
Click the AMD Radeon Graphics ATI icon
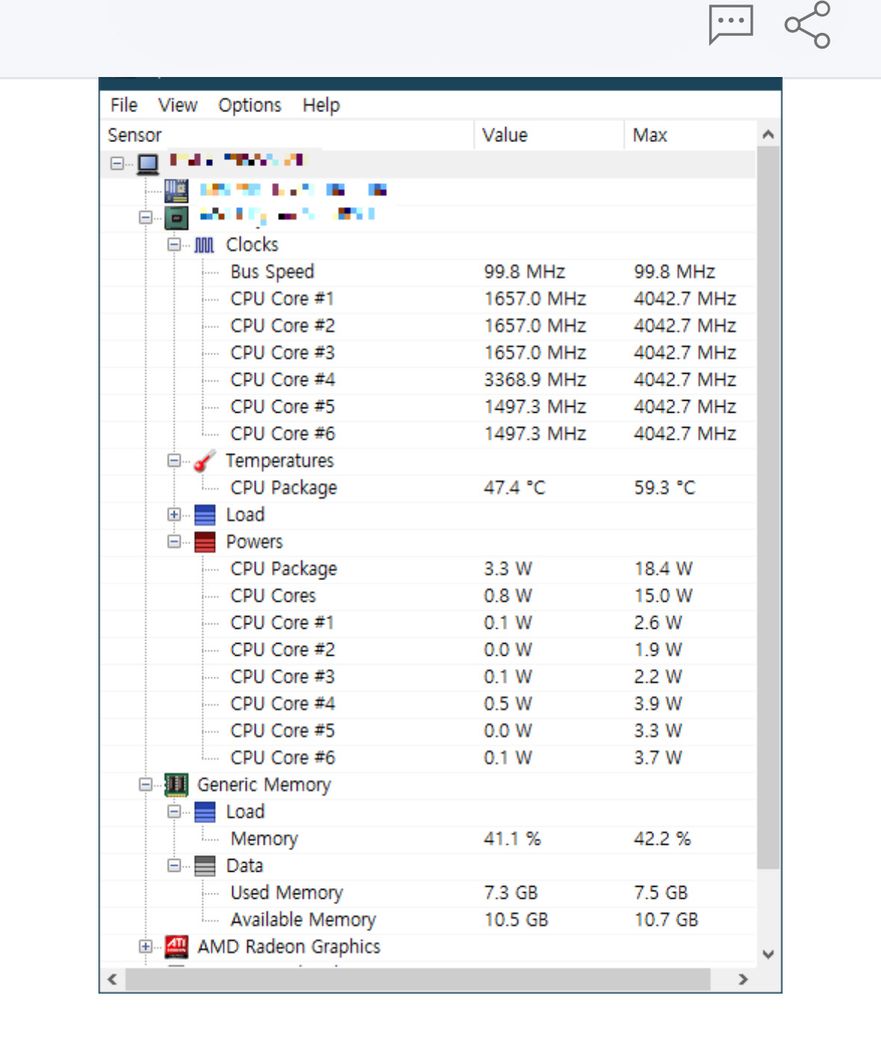(x=176, y=947)
